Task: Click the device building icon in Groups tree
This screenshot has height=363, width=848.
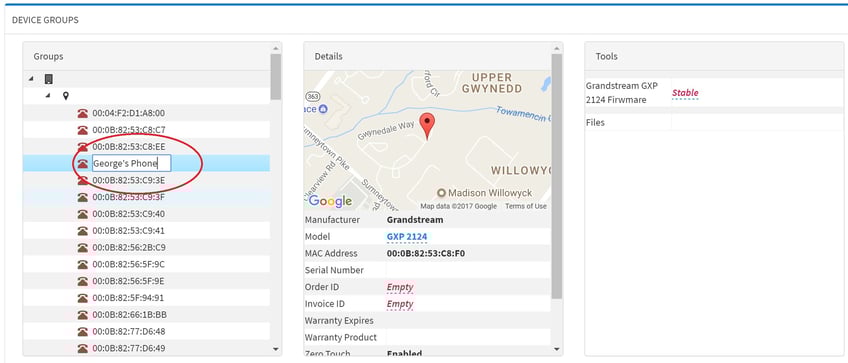Action: [x=49, y=79]
